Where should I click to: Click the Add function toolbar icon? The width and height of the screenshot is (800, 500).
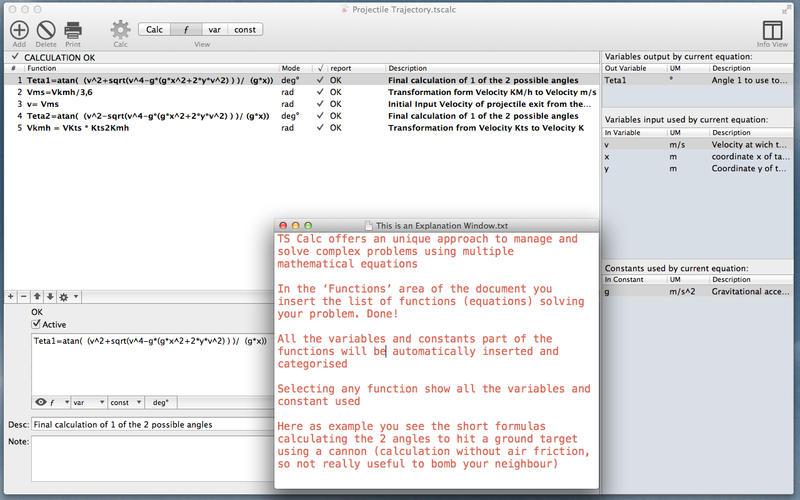click(x=19, y=30)
